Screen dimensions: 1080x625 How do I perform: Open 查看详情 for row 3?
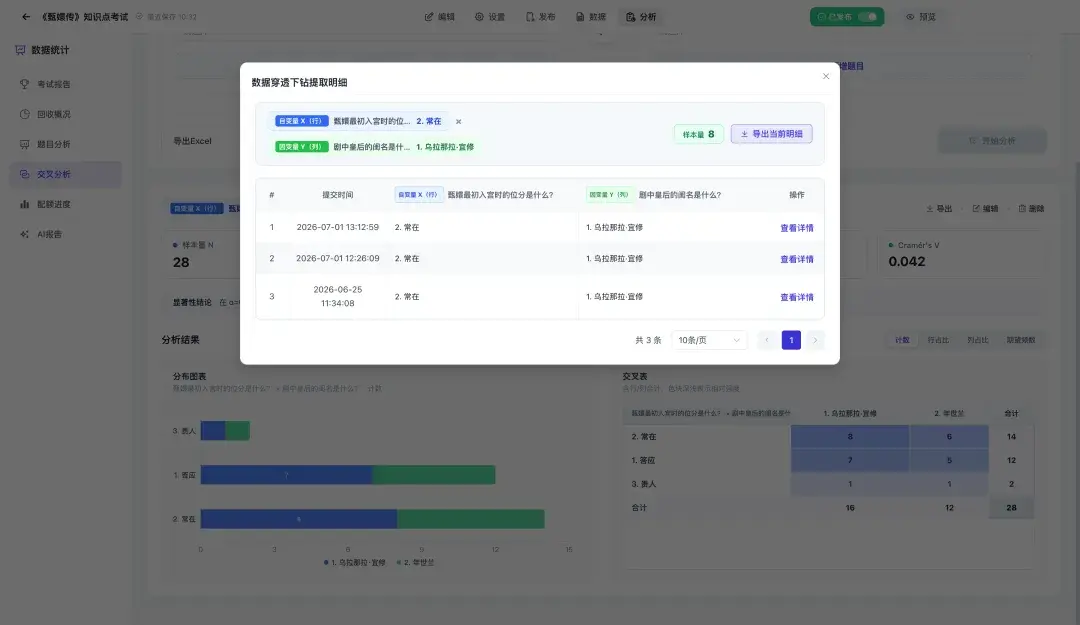pos(796,298)
